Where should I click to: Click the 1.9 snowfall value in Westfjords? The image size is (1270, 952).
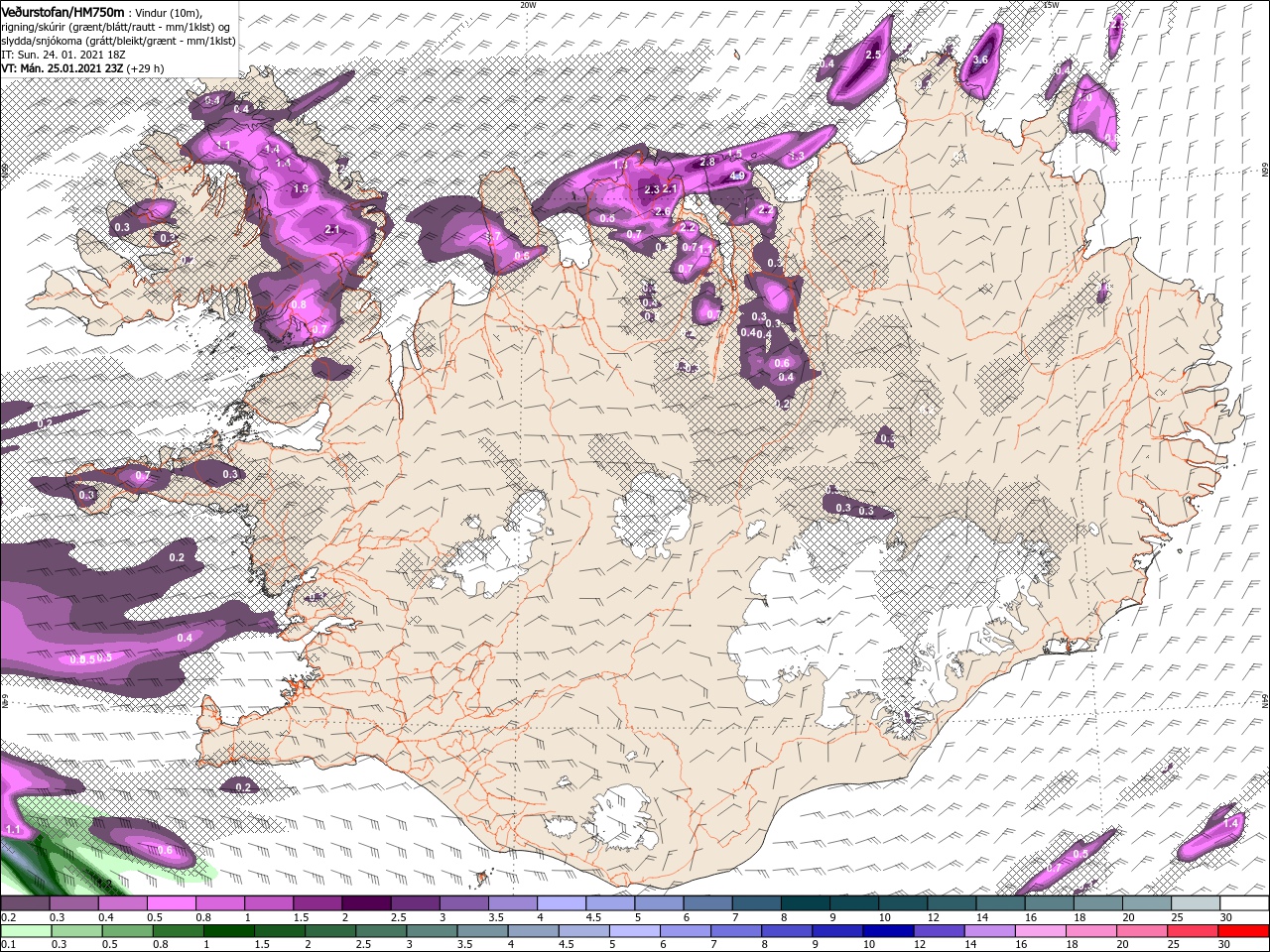(x=302, y=188)
